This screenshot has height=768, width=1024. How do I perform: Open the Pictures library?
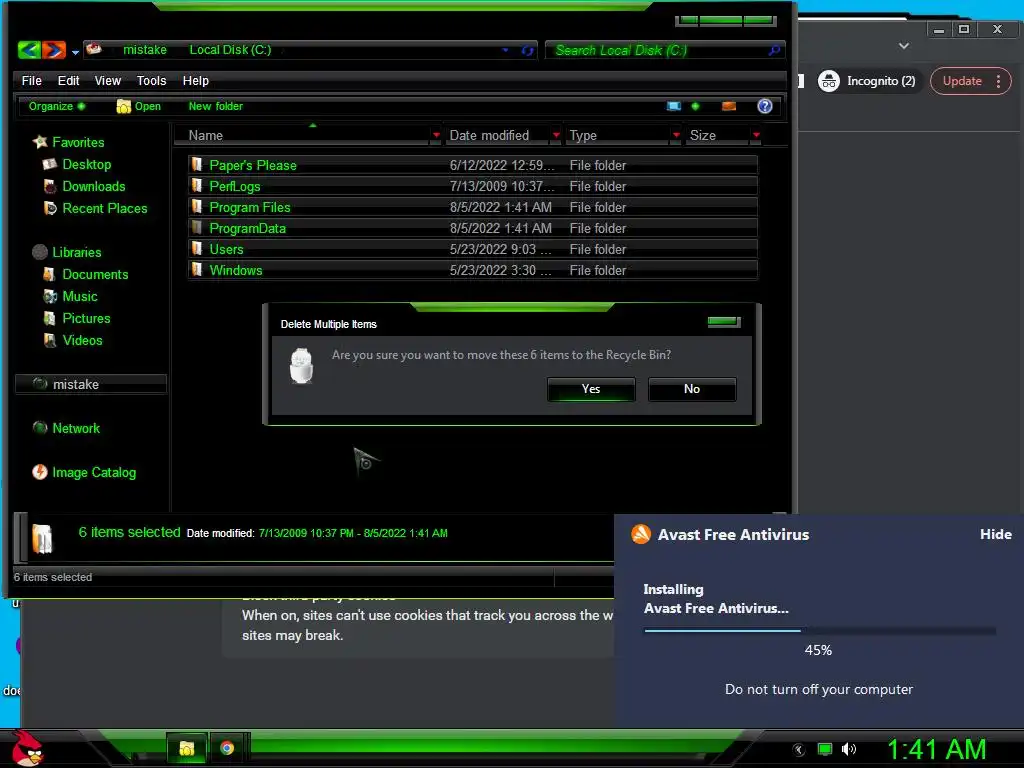click(x=76, y=319)
